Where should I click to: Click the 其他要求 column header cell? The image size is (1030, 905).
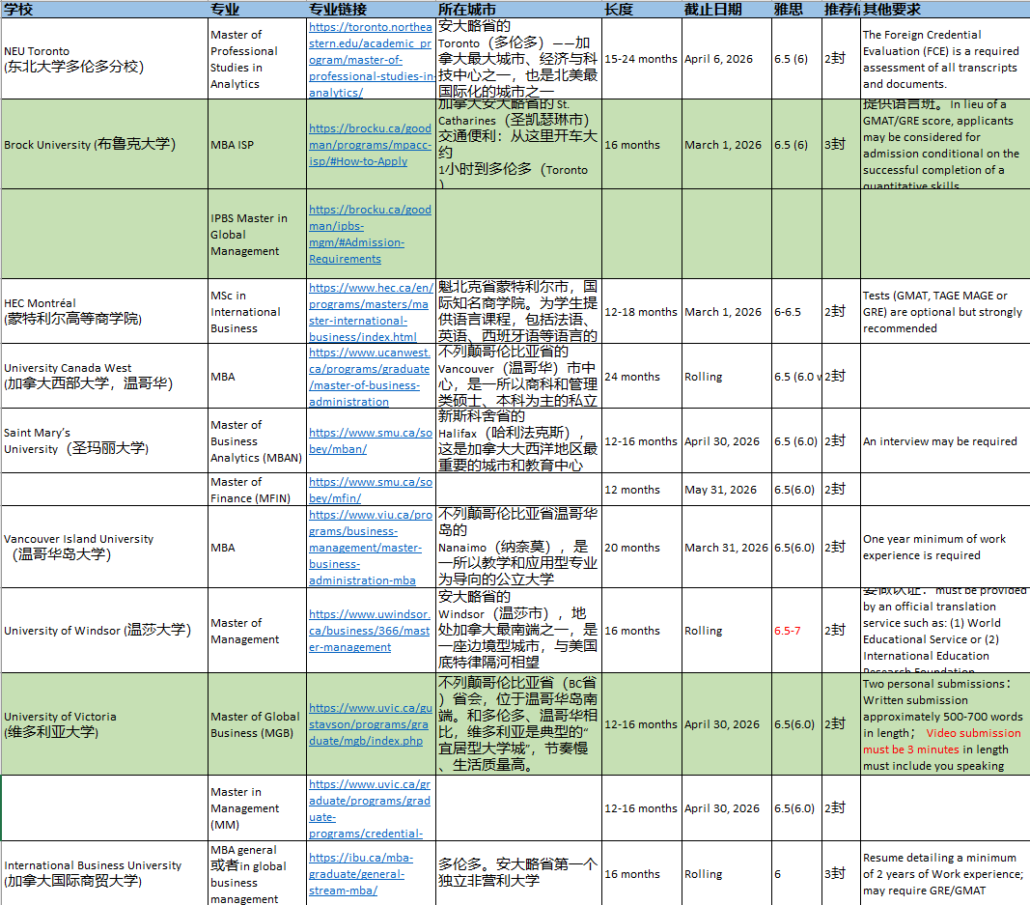coord(944,9)
